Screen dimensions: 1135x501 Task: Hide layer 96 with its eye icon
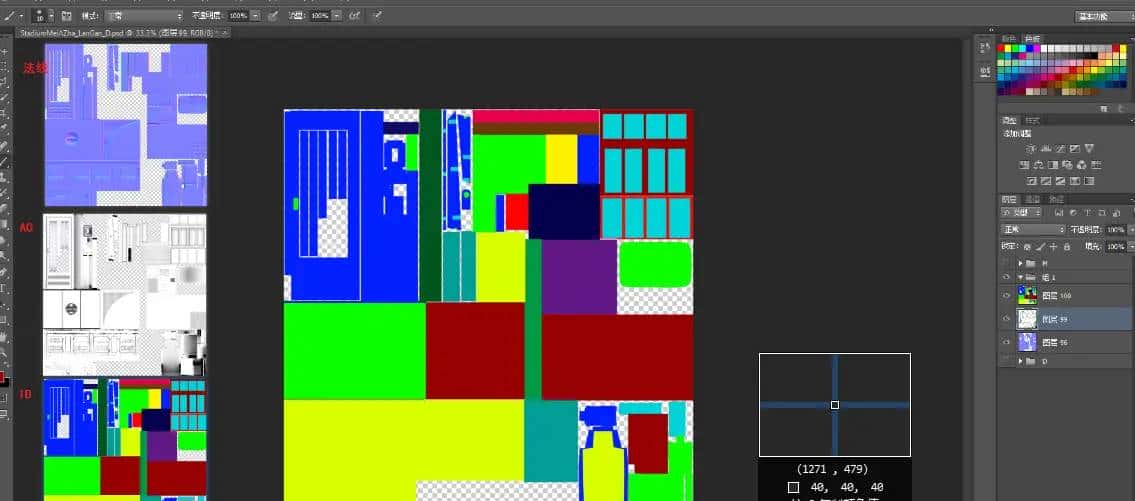(1006, 342)
